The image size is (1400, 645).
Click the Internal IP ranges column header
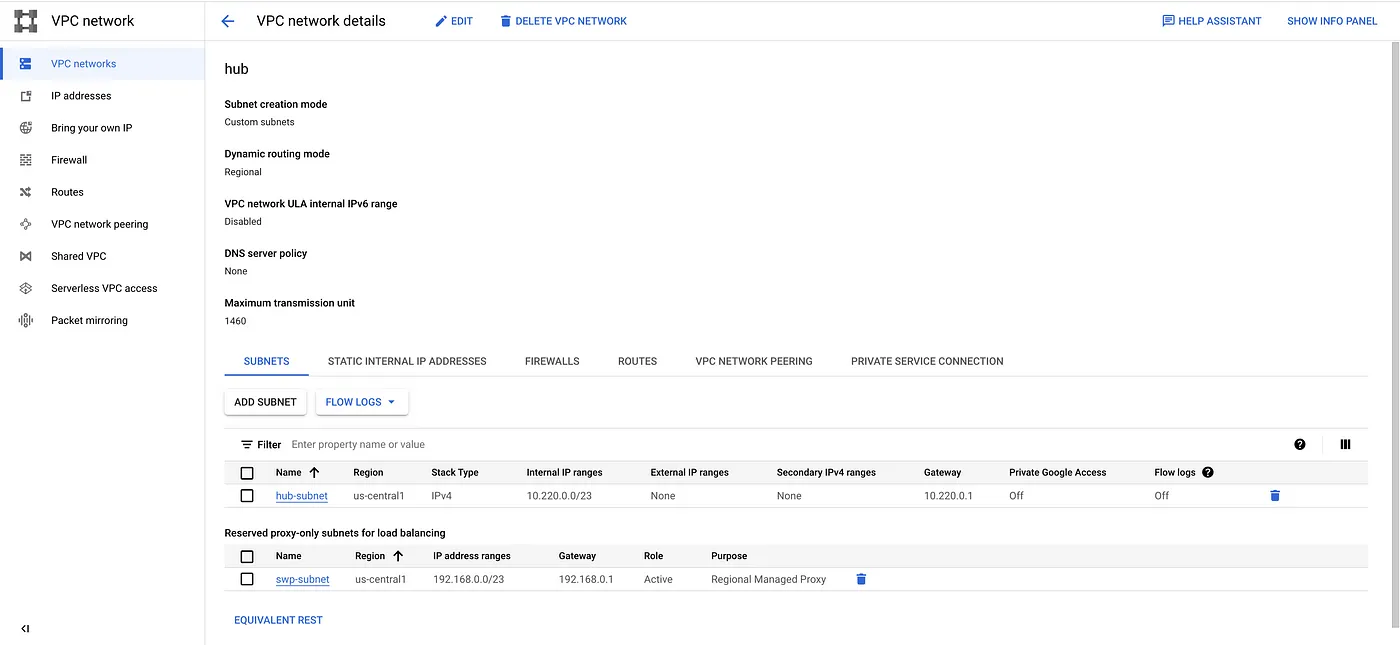click(564, 472)
